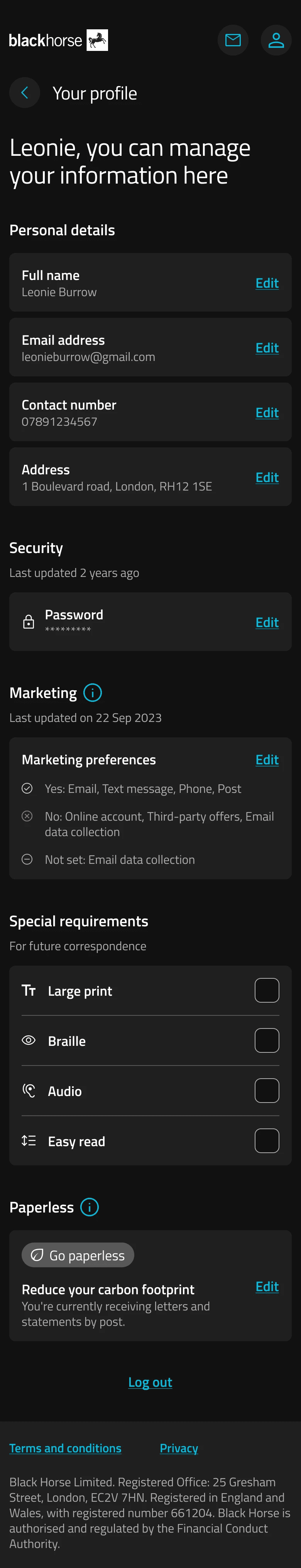
Task: Click the Black Horse logo
Action: pos(59,40)
